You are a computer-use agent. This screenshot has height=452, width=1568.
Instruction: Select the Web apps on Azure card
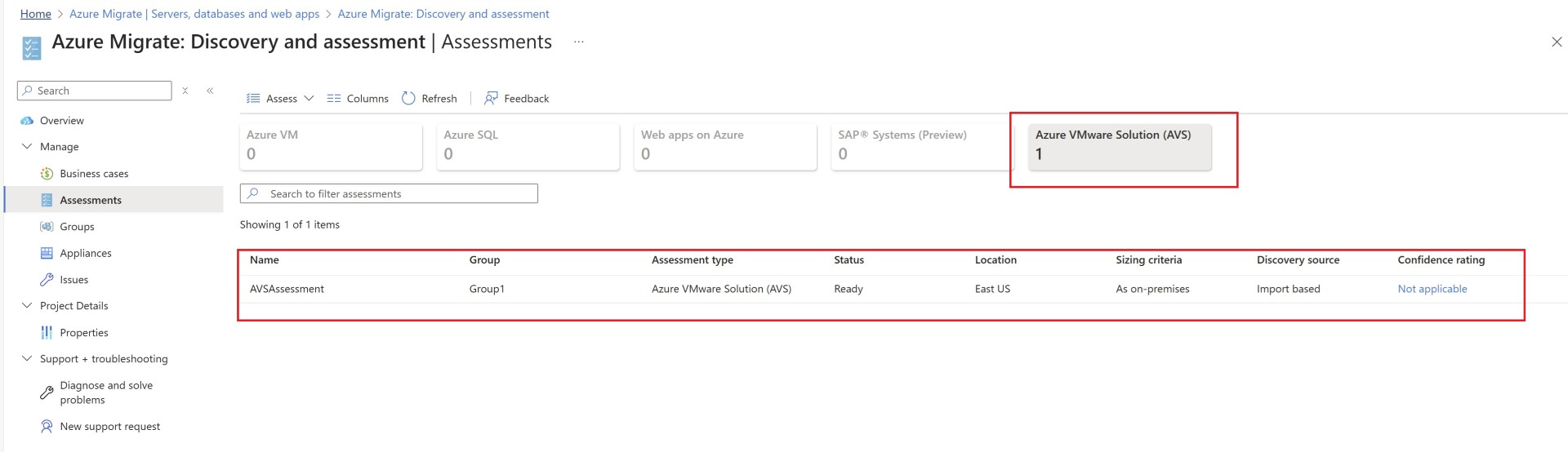coord(725,147)
